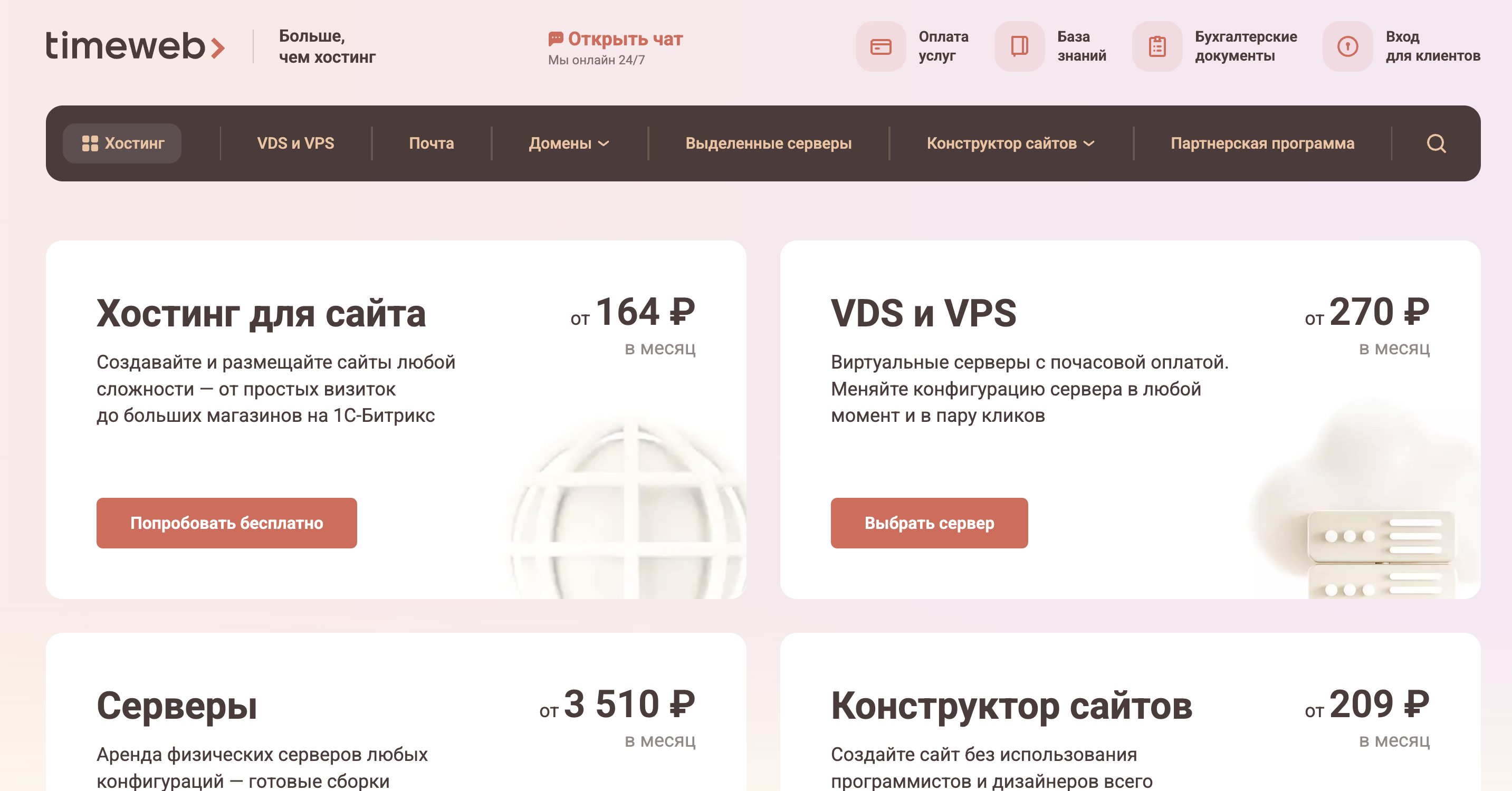Screen dimensions: 1512x791
Task: Click the Хостинг для сайта heading
Action: click(261, 313)
